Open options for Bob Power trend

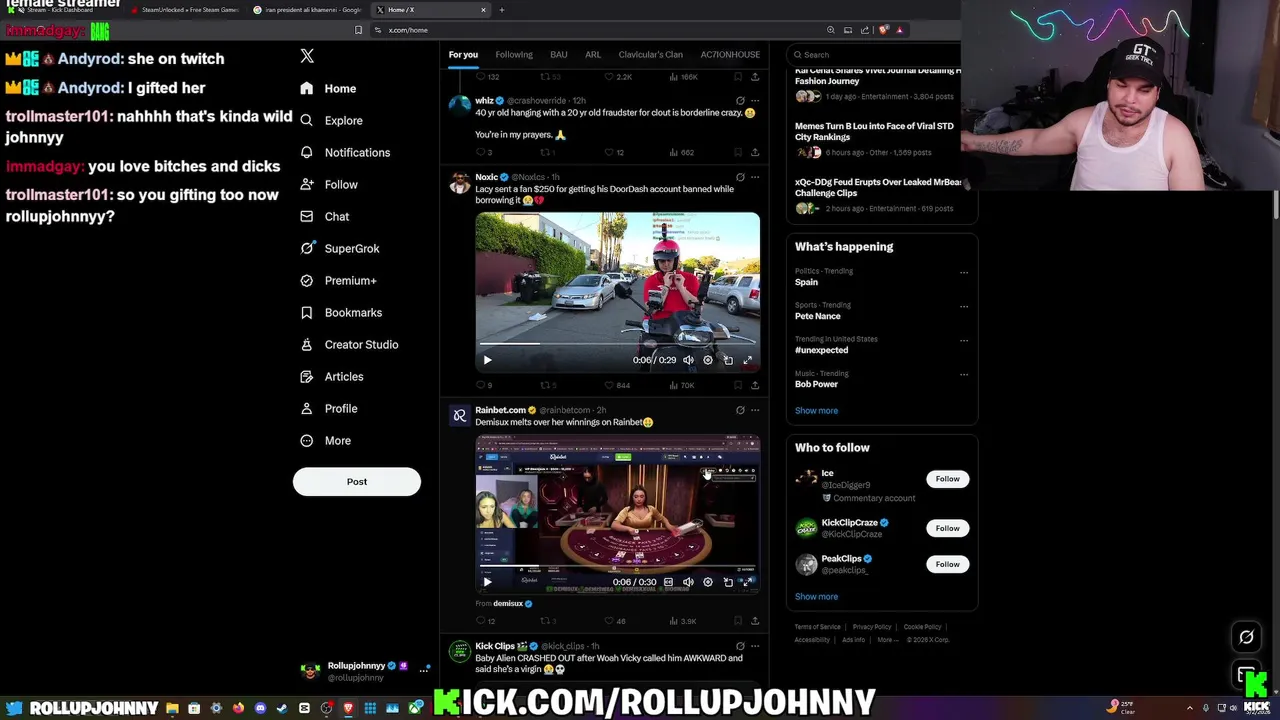(964, 374)
